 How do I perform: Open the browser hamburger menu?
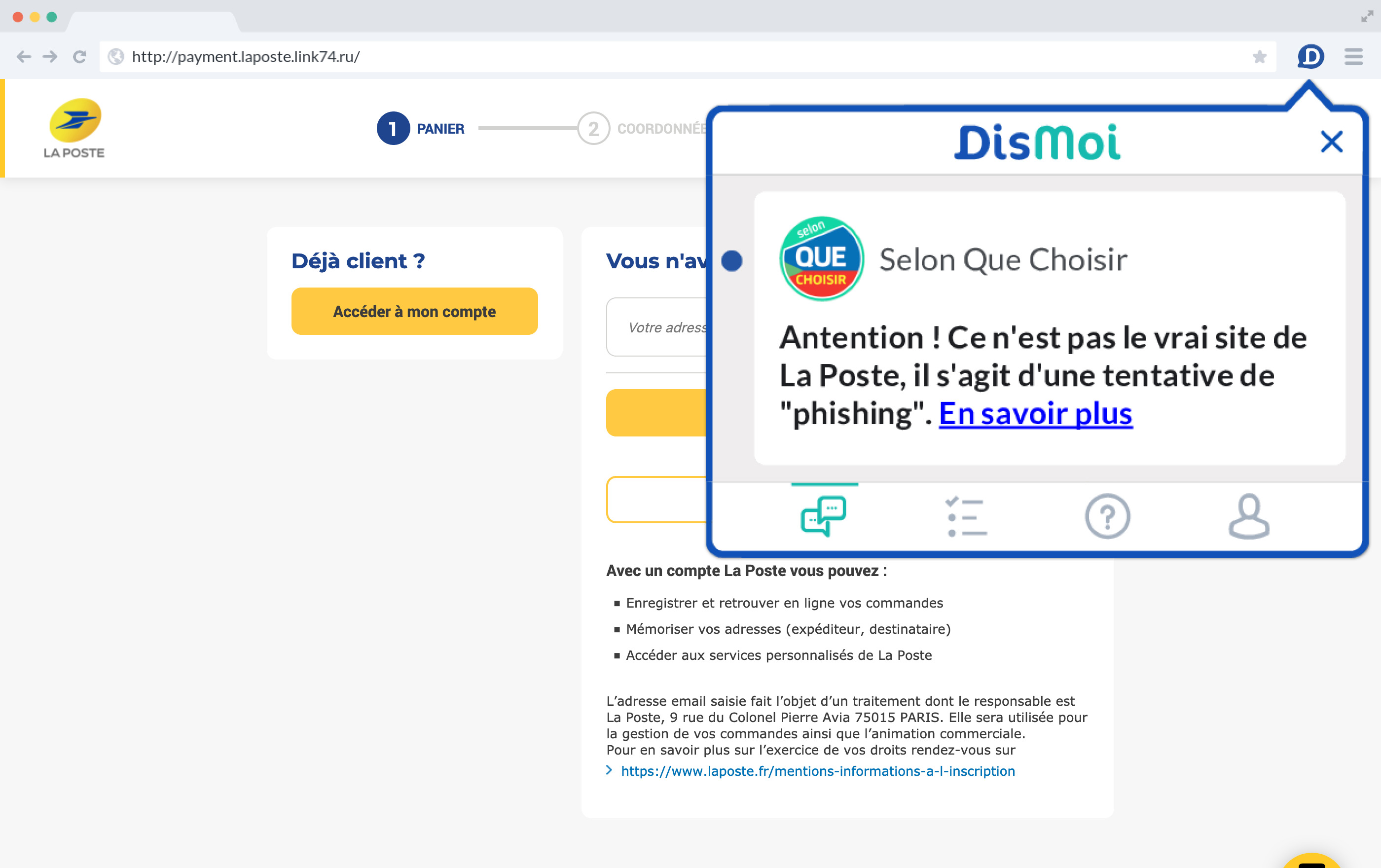(x=1353, y=57)
